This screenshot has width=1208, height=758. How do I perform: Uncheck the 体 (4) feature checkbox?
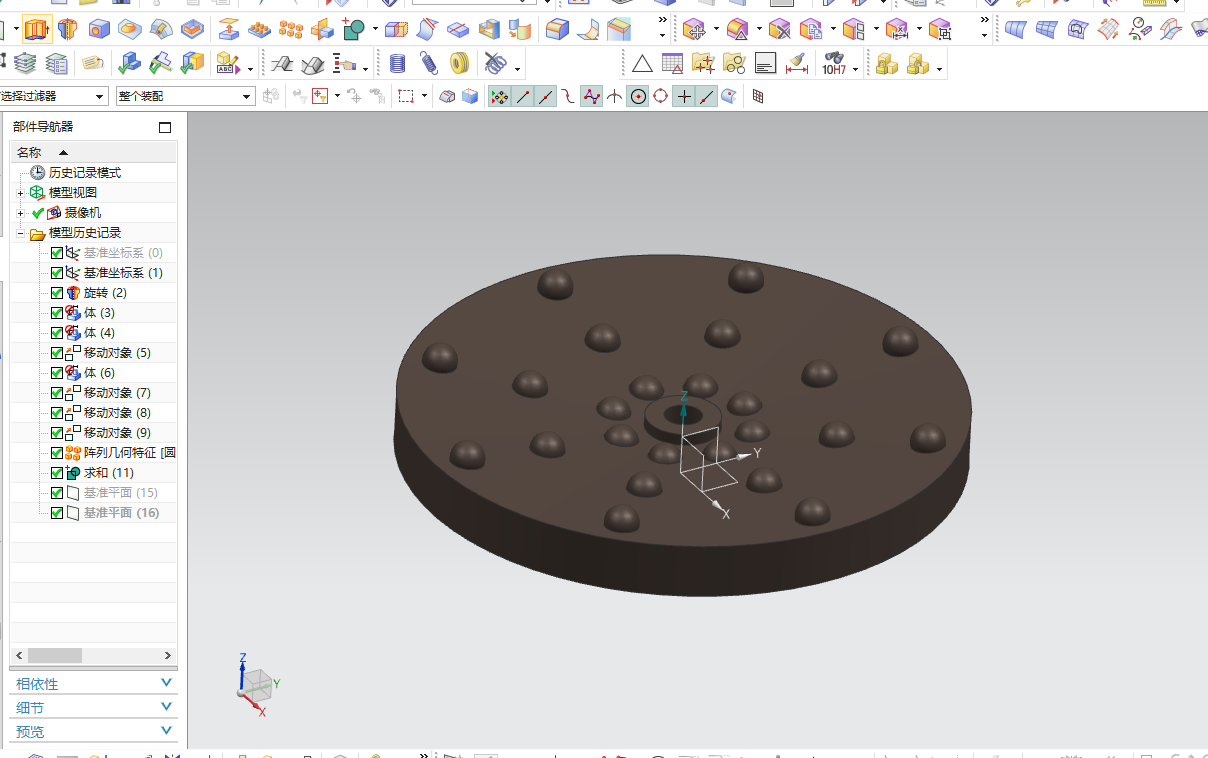click(57, 333)
